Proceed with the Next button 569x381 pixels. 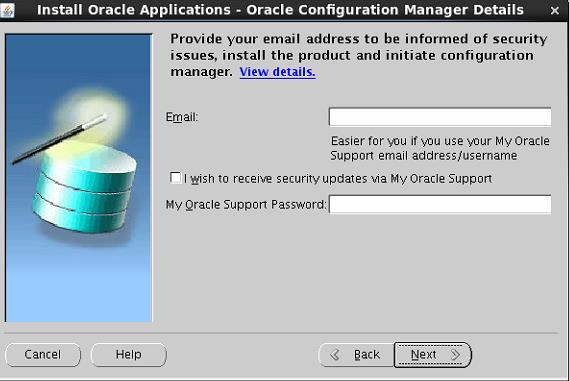click(x=433, y=355)
